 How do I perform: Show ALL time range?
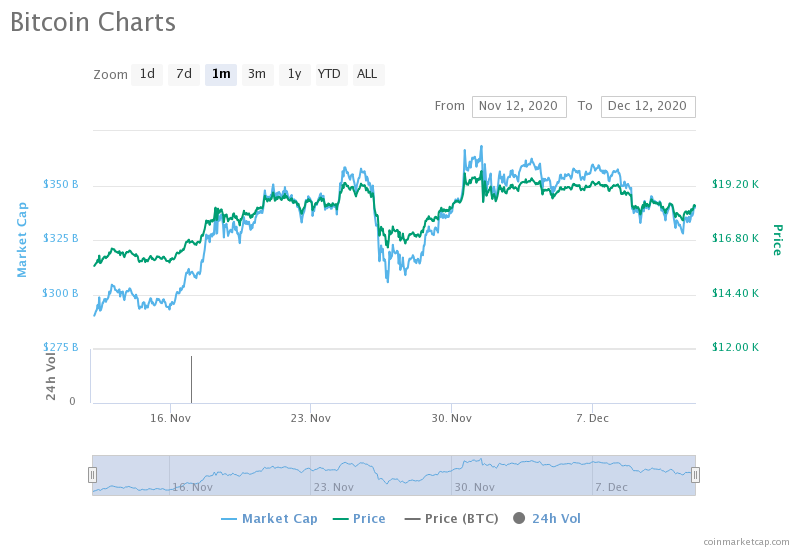tap(368, 74)
